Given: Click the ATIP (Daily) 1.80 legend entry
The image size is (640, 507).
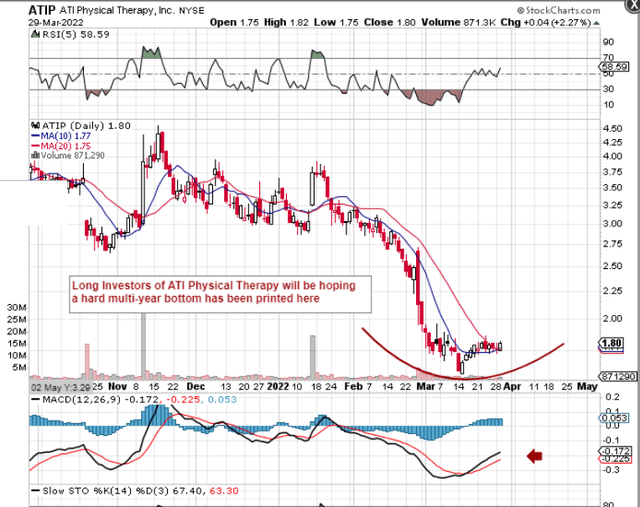Looking at the screenshot, I should coord(86,126).
